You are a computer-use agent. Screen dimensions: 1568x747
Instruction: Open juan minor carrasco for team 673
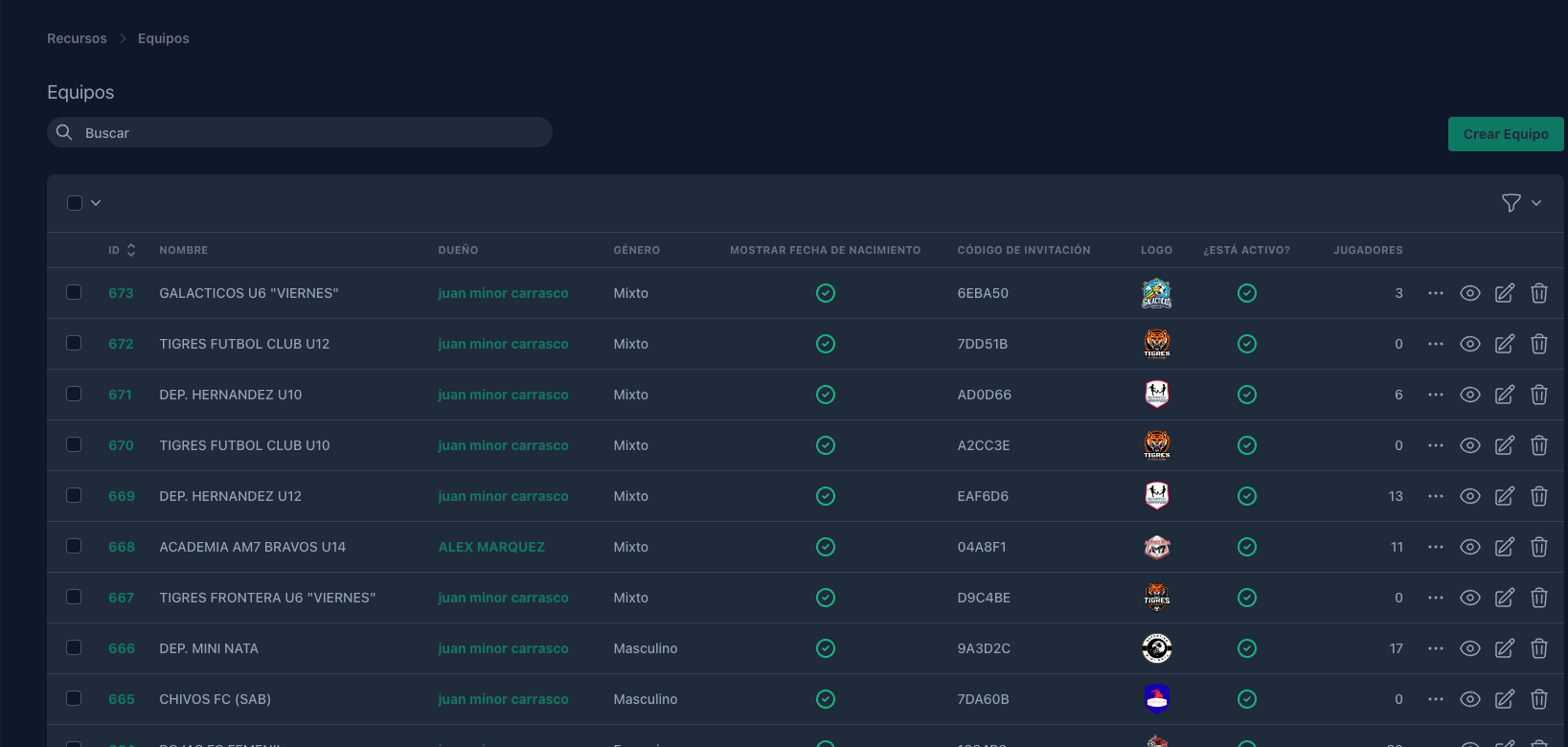point(503,293)
